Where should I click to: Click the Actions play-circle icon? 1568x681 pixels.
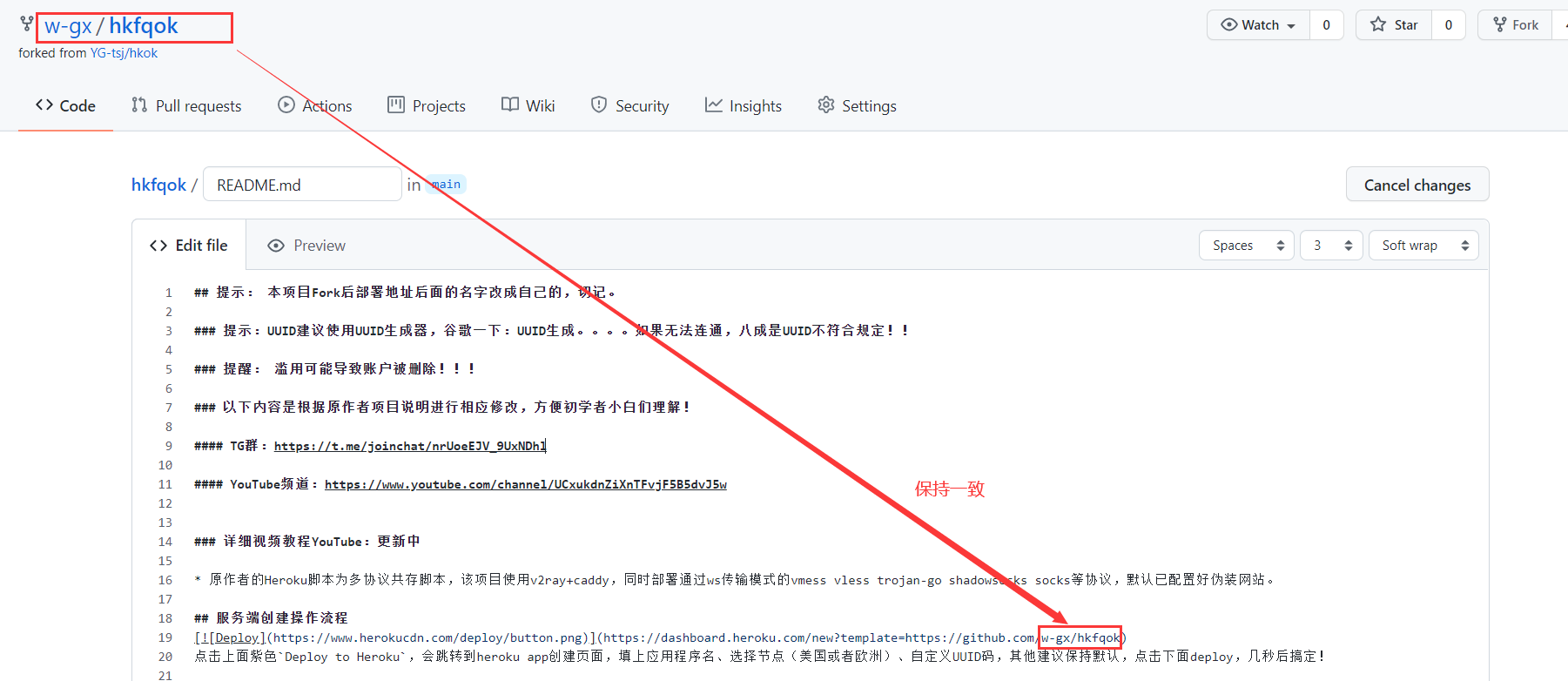click(286, 105)
